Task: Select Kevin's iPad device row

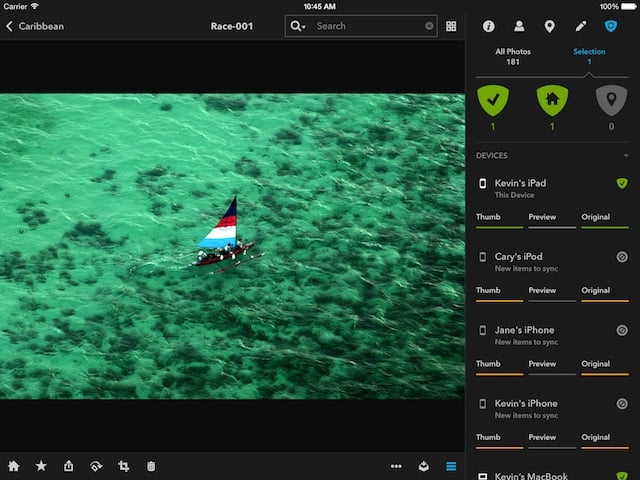Action: click(552, 188)
